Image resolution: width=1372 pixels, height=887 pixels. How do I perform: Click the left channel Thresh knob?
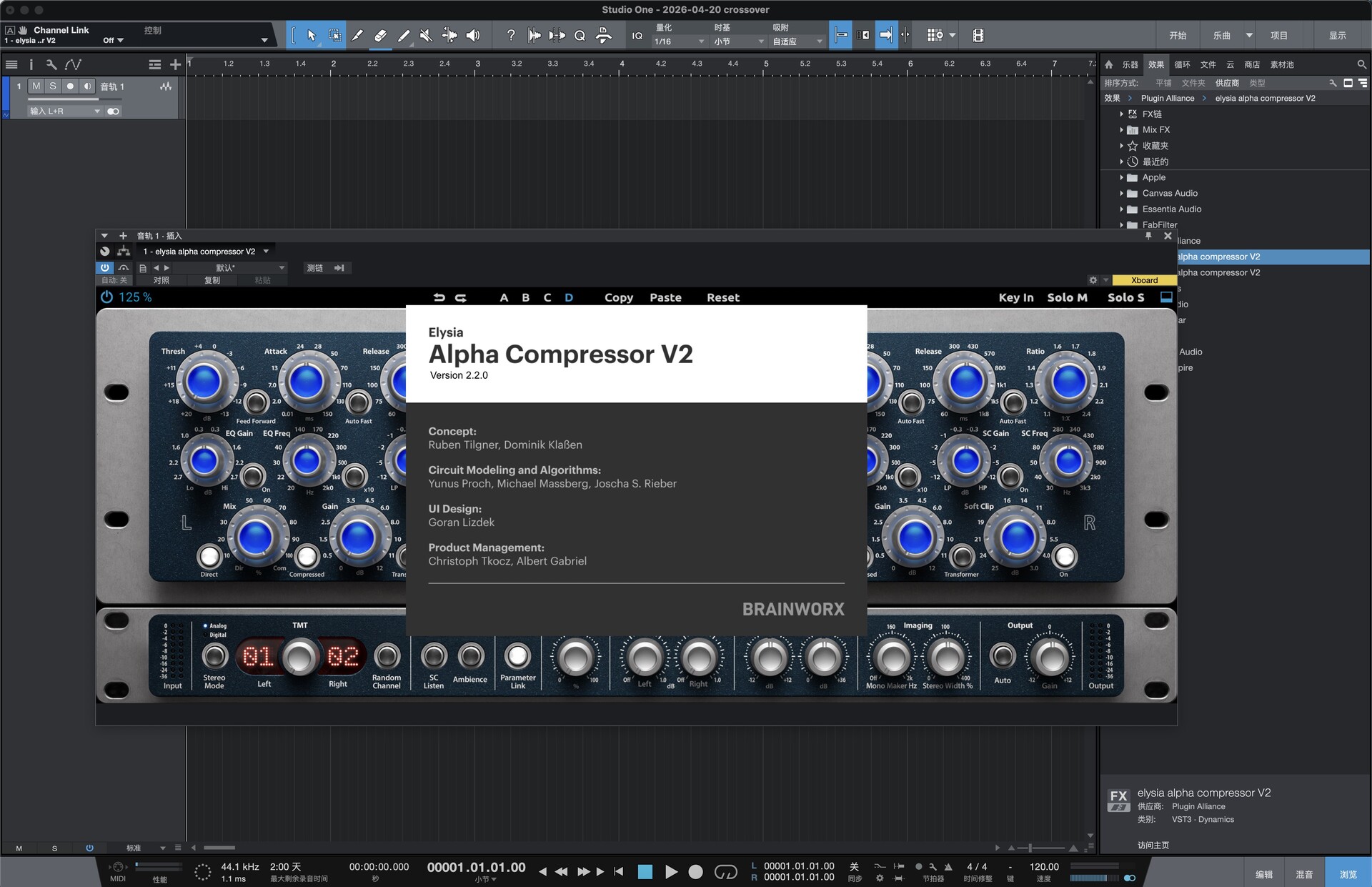pyautogui.click(x=204, y=381)
